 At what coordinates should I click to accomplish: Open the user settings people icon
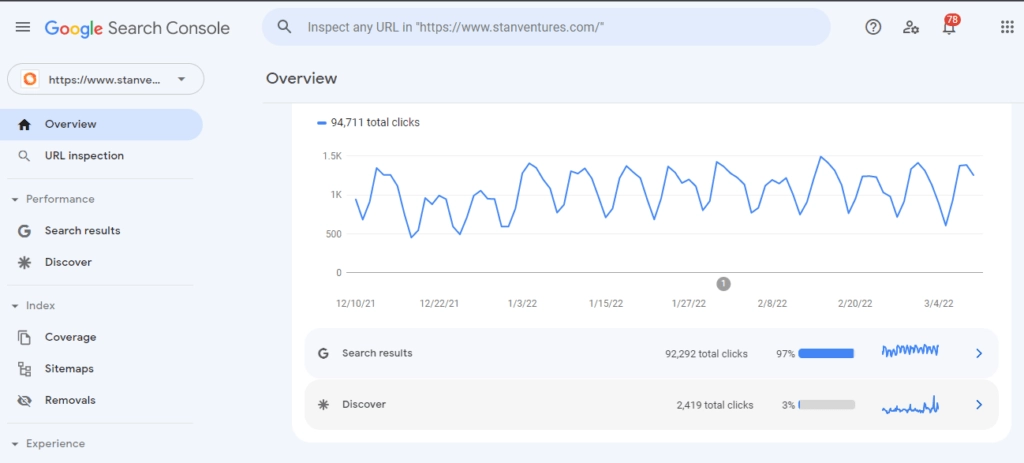click(911, 28)
